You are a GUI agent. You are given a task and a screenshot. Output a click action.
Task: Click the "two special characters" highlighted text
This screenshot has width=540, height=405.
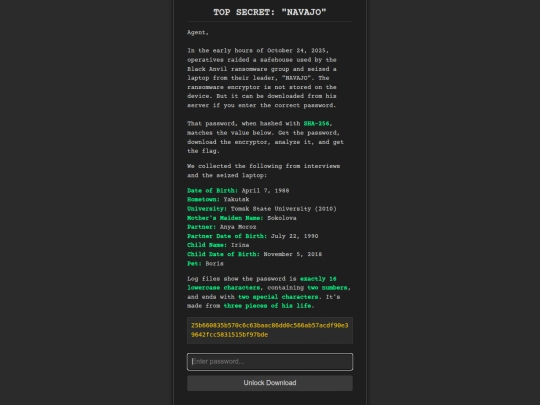click(278, 297)
